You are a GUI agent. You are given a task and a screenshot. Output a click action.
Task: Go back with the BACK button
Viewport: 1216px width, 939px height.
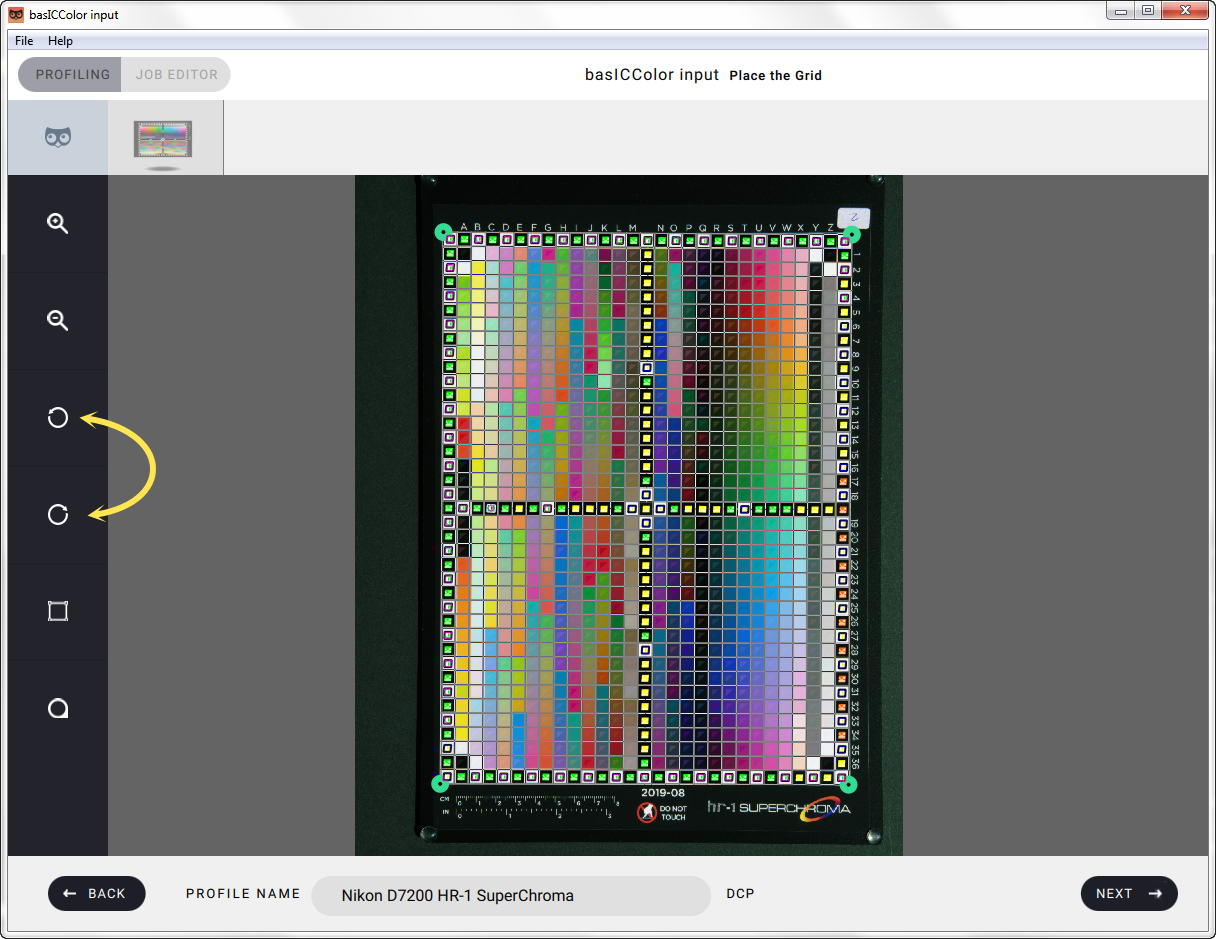96,893
